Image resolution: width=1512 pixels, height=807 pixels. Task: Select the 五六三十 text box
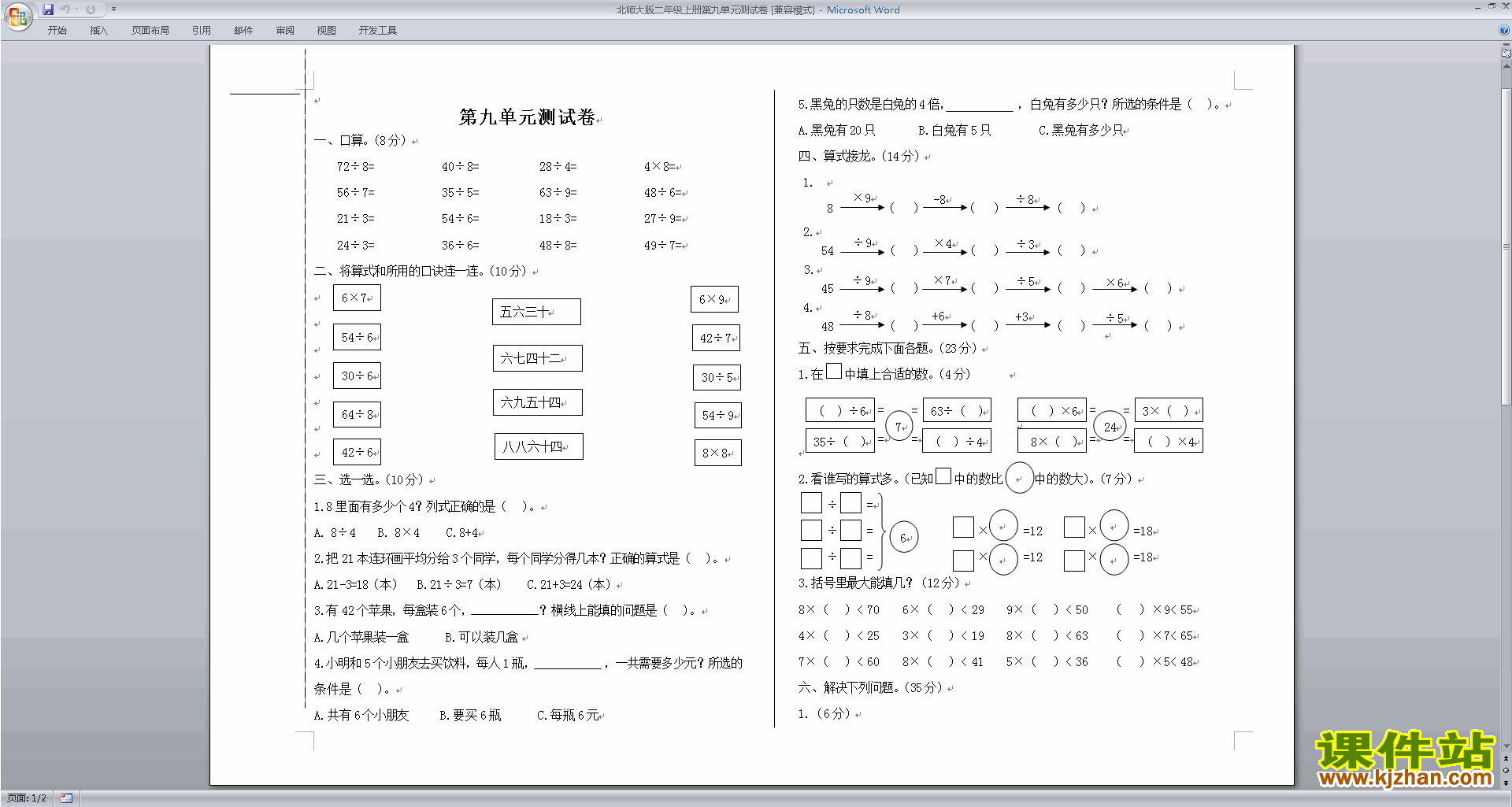536,312
